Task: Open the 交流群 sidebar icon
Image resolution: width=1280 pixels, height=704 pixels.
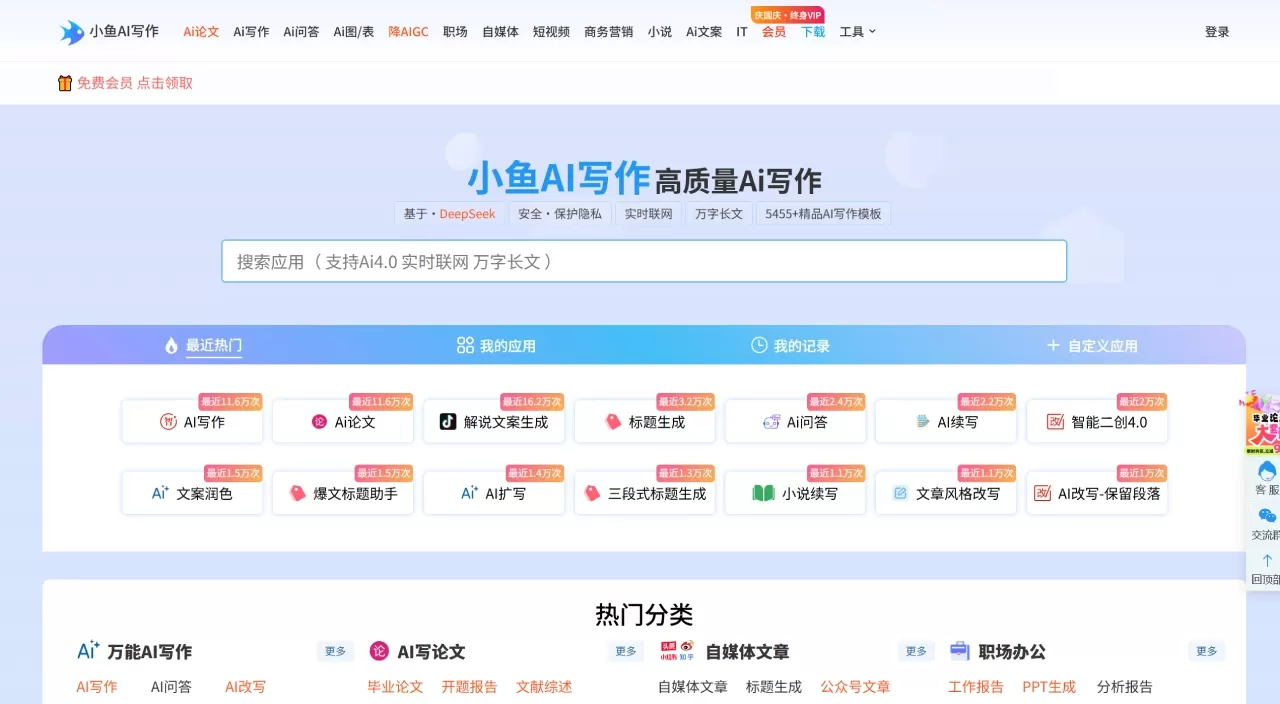Action: tap(1266, 524)
